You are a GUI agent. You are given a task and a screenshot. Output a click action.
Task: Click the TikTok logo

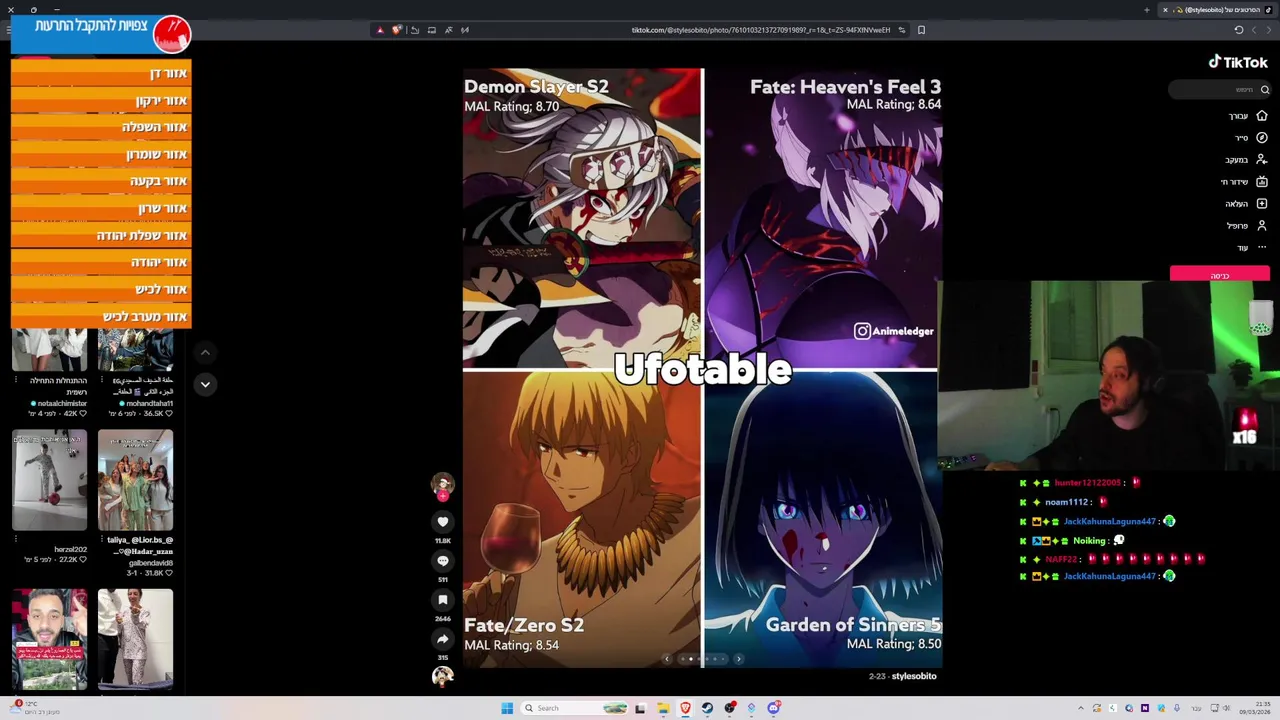(x=1238, y=62)
